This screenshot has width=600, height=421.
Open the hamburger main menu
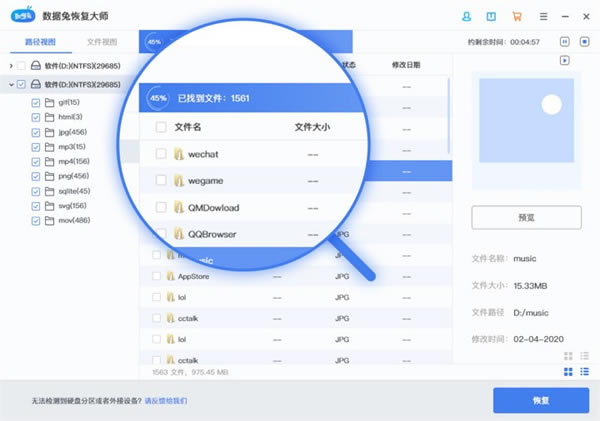coord(542,17)
